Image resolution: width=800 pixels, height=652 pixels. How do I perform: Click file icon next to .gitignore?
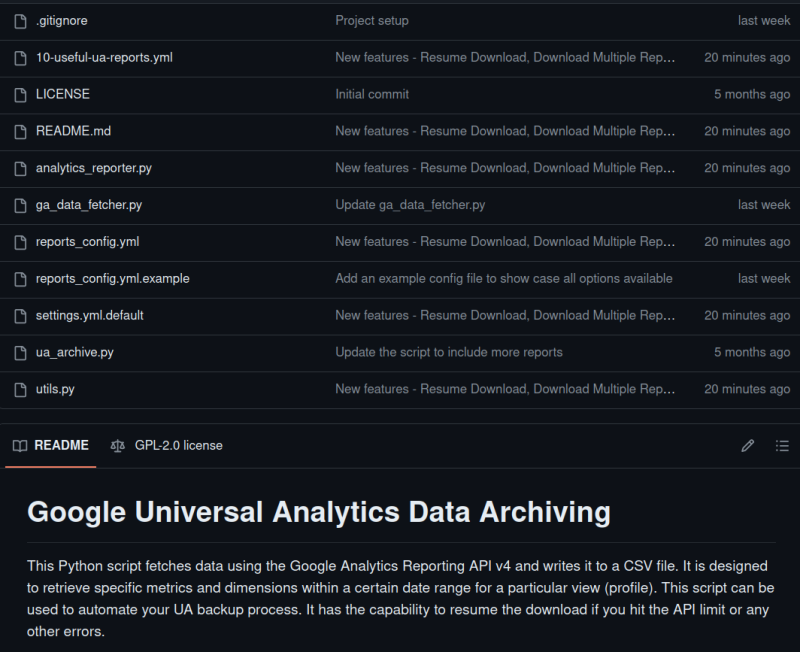coord(20,20)
